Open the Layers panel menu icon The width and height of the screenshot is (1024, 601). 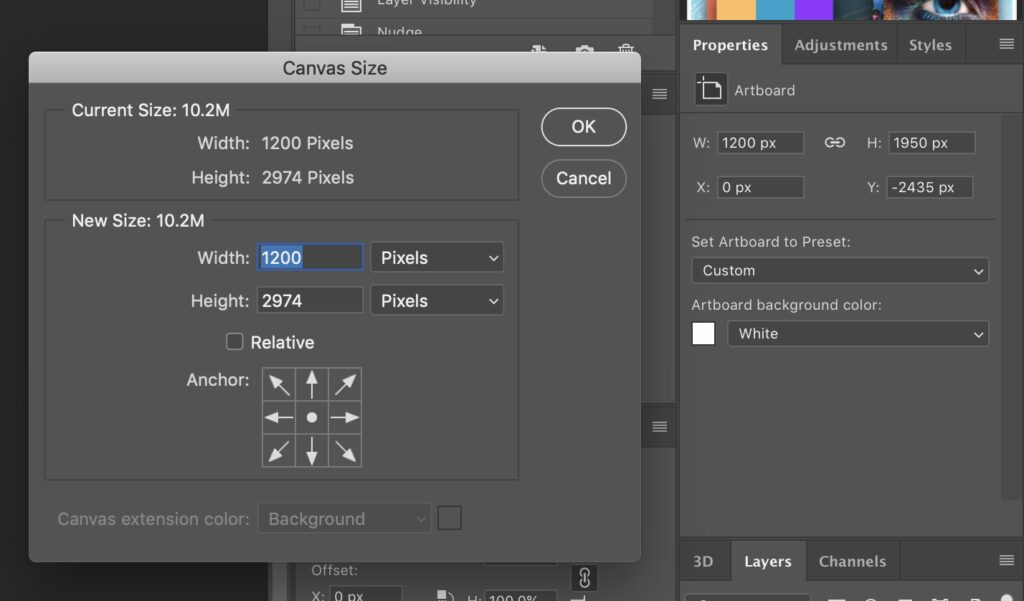tap(1006, 560)
